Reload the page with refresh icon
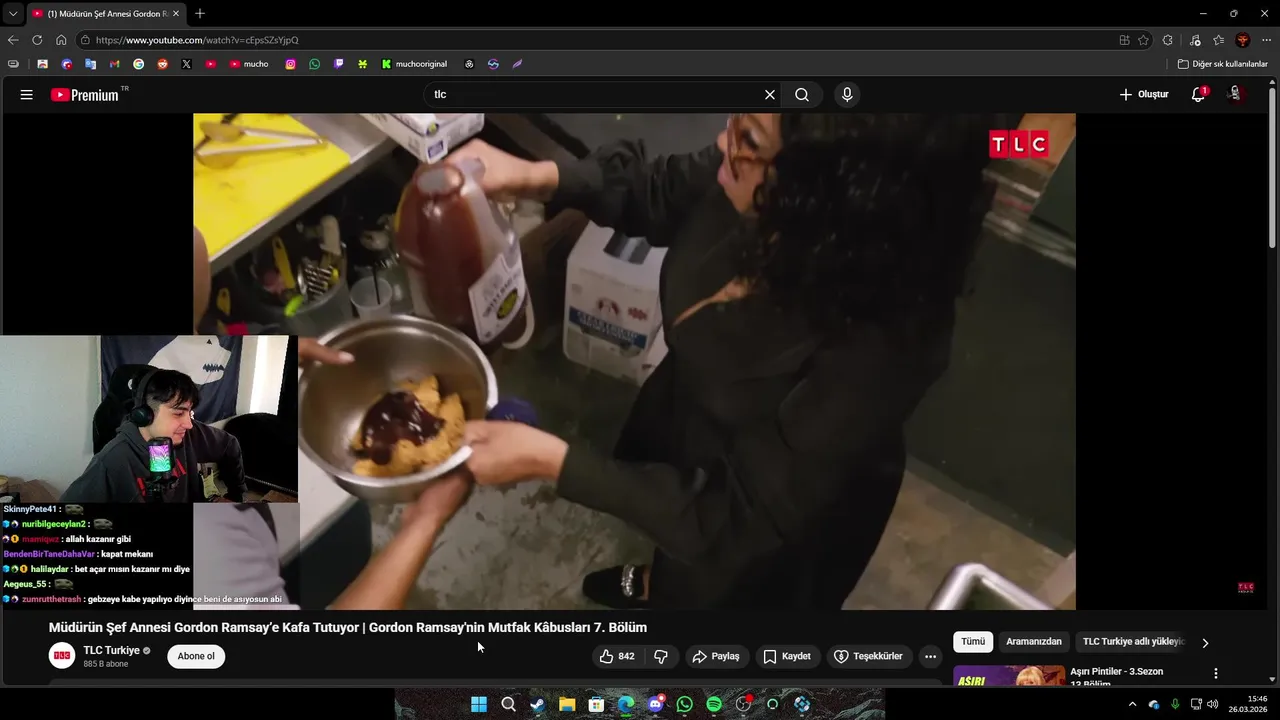This screenshot has height=720, width=1280. click(x=37, y=40)
